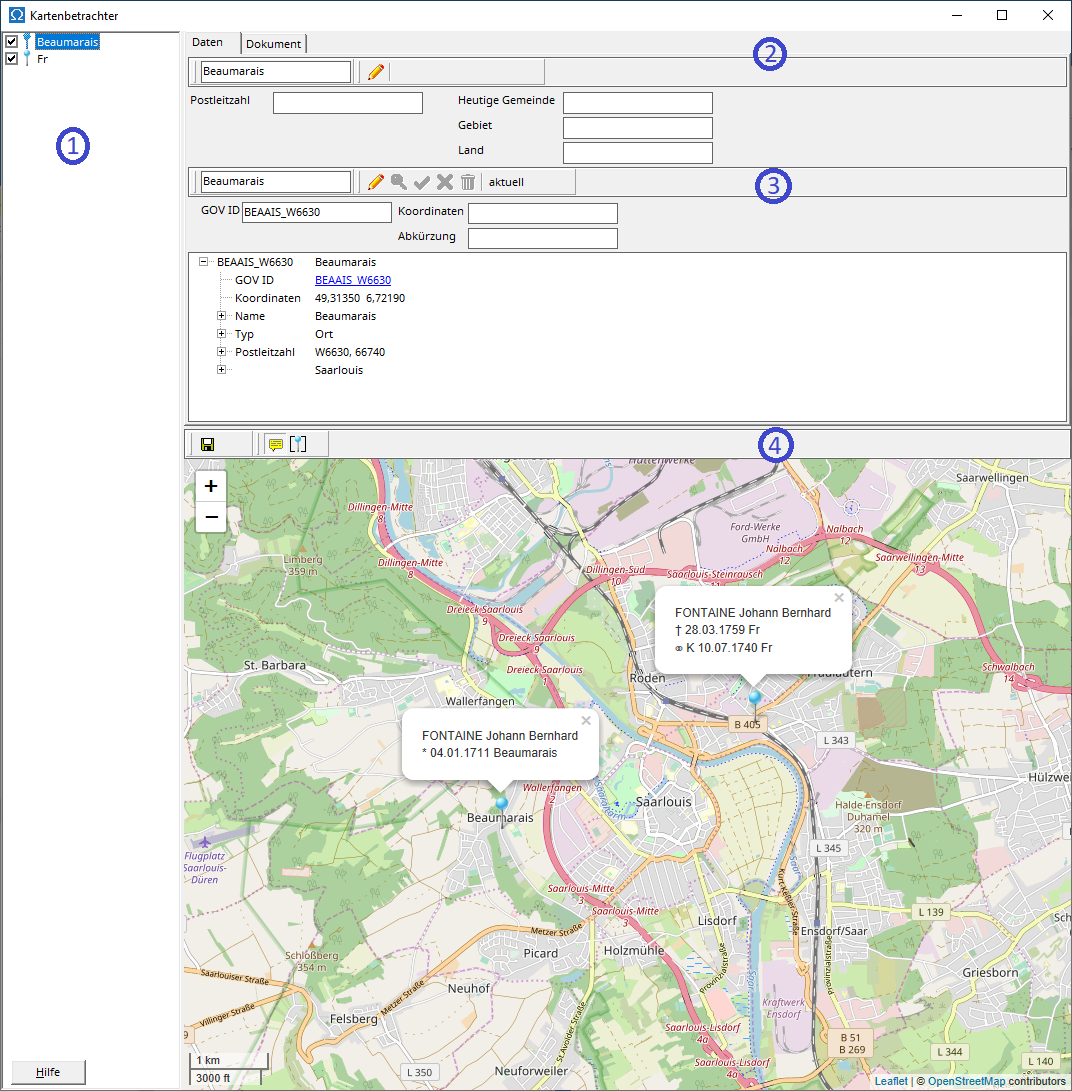
Task: Click the grey X cancel icon in the GOV toolbar
Action: [445, 182]
